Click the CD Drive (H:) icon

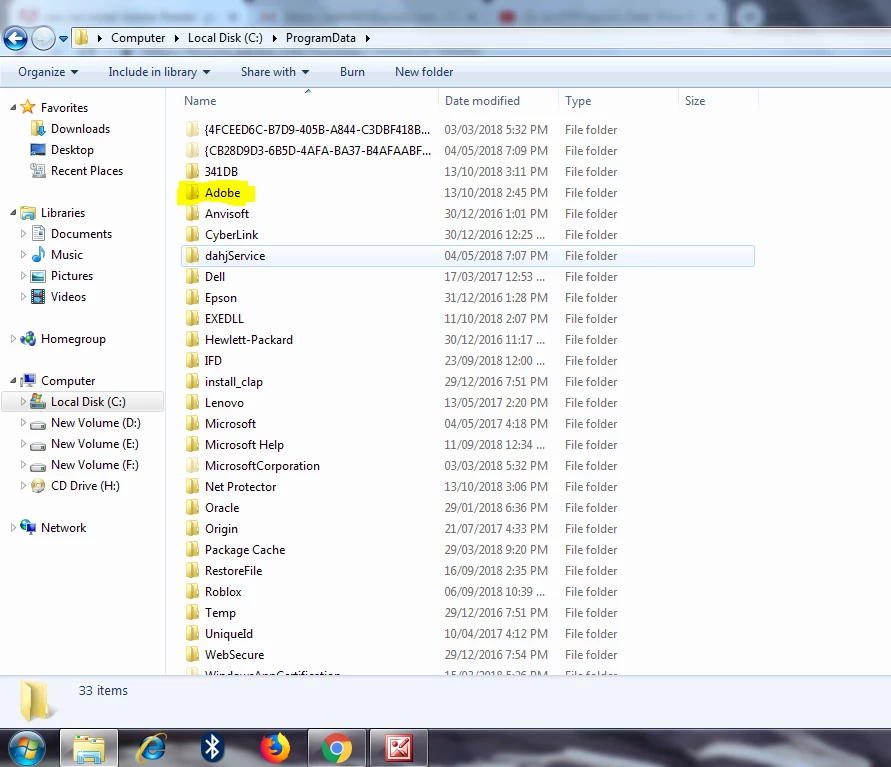38,486
